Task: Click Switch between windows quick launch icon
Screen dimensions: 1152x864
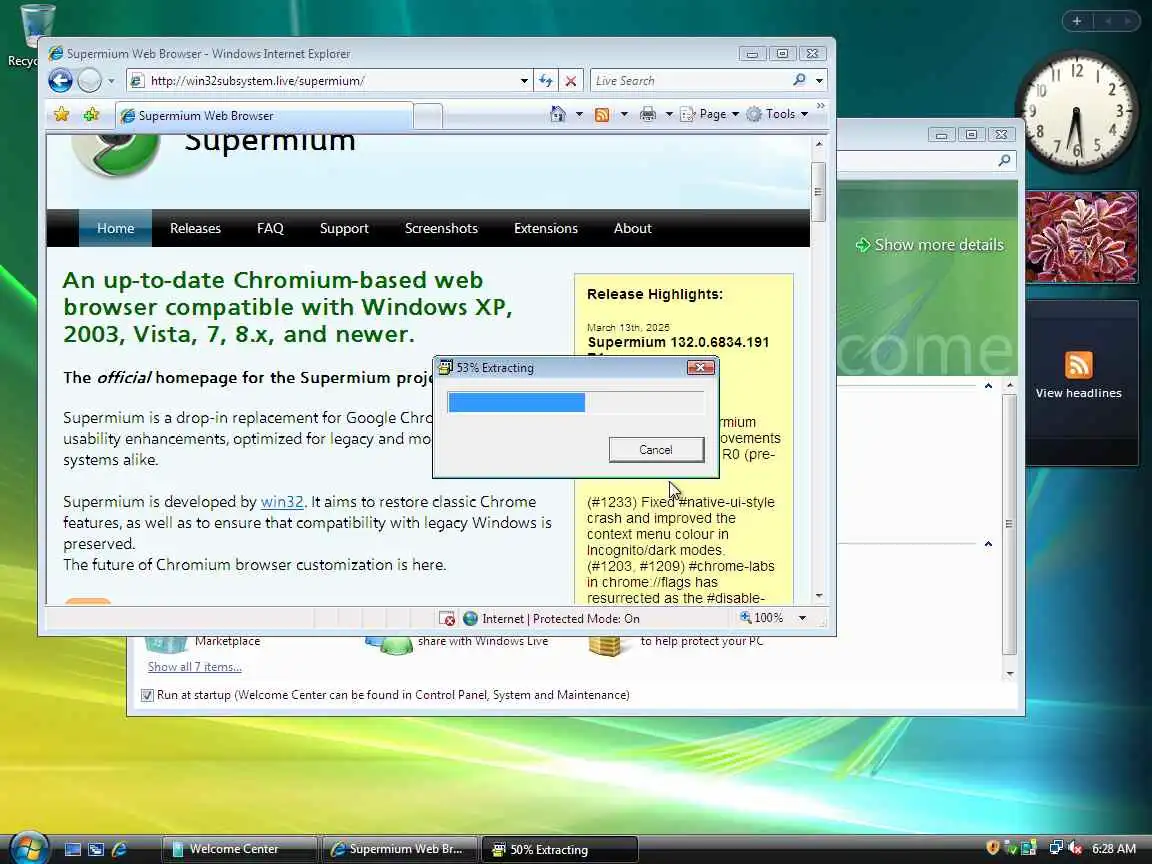Action: click(96, 849)
